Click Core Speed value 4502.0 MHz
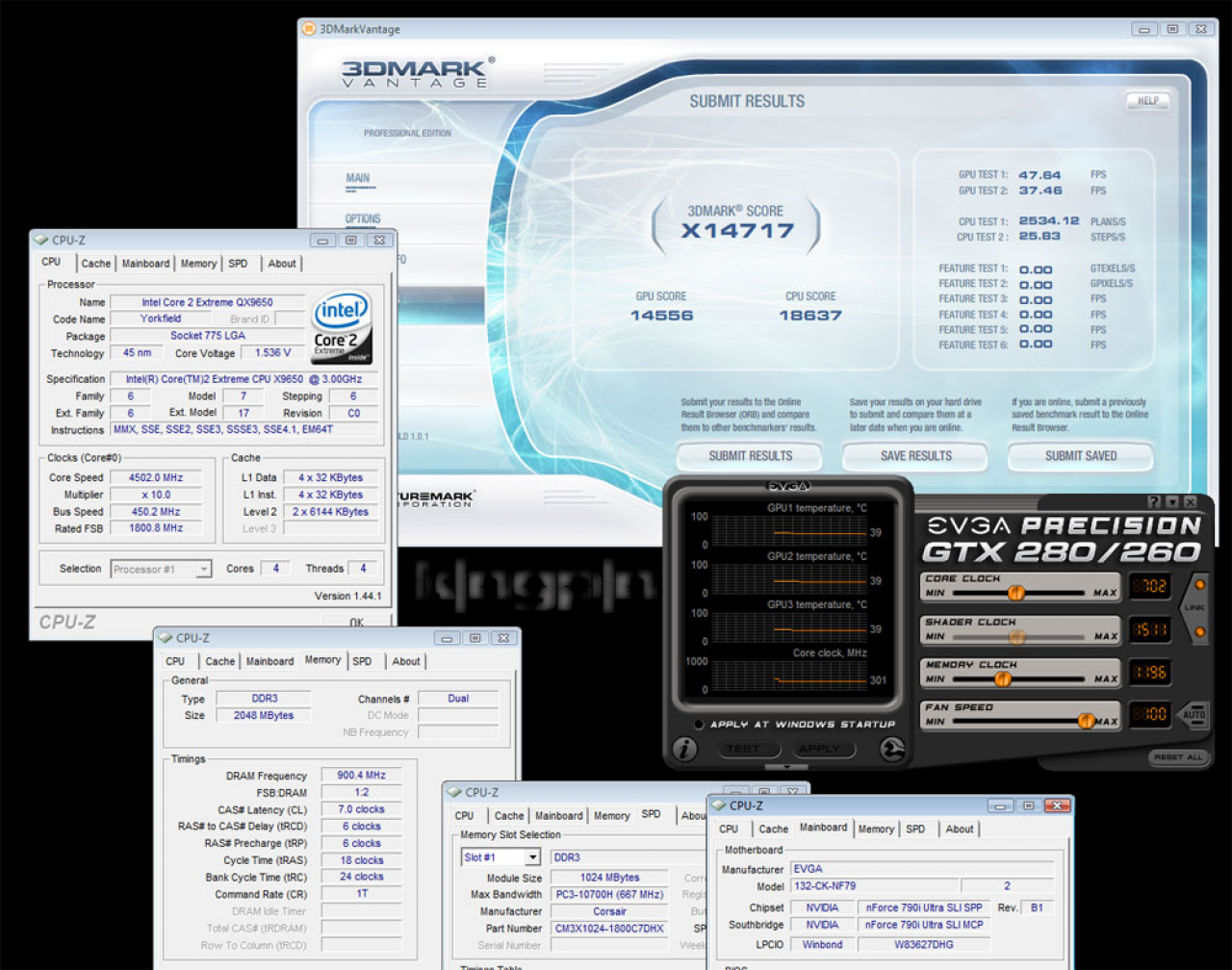The width and height of the screenshot is (1232, 970). pos(156,477)
